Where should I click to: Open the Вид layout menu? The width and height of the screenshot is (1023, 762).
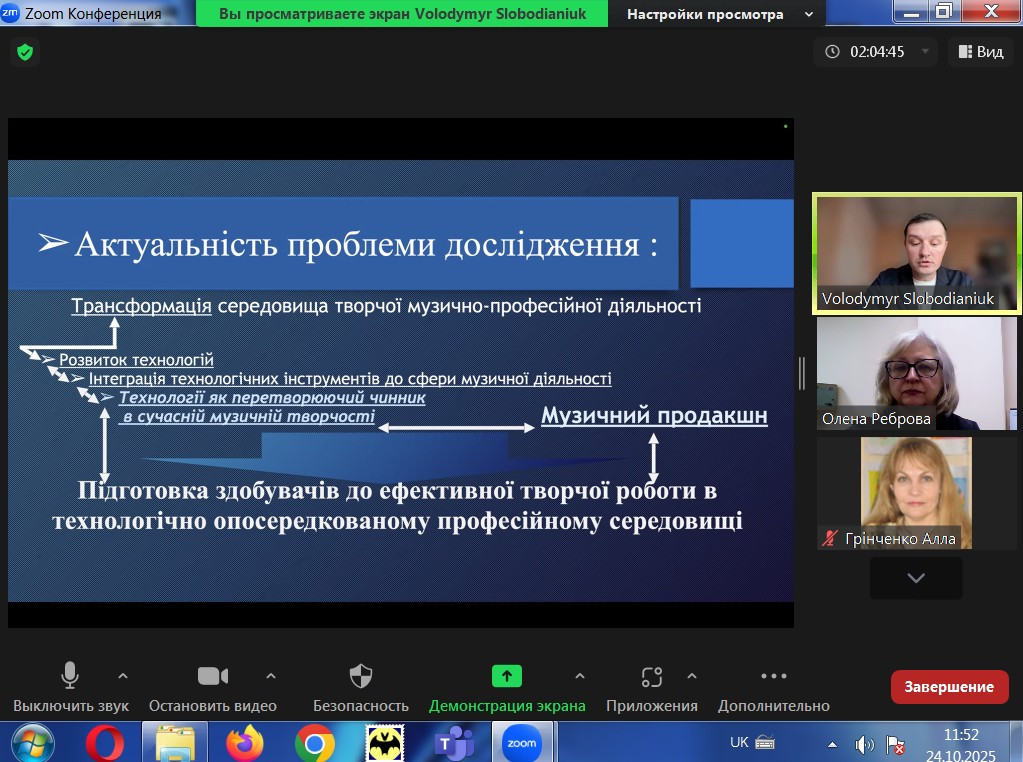[x=980, y=52]
